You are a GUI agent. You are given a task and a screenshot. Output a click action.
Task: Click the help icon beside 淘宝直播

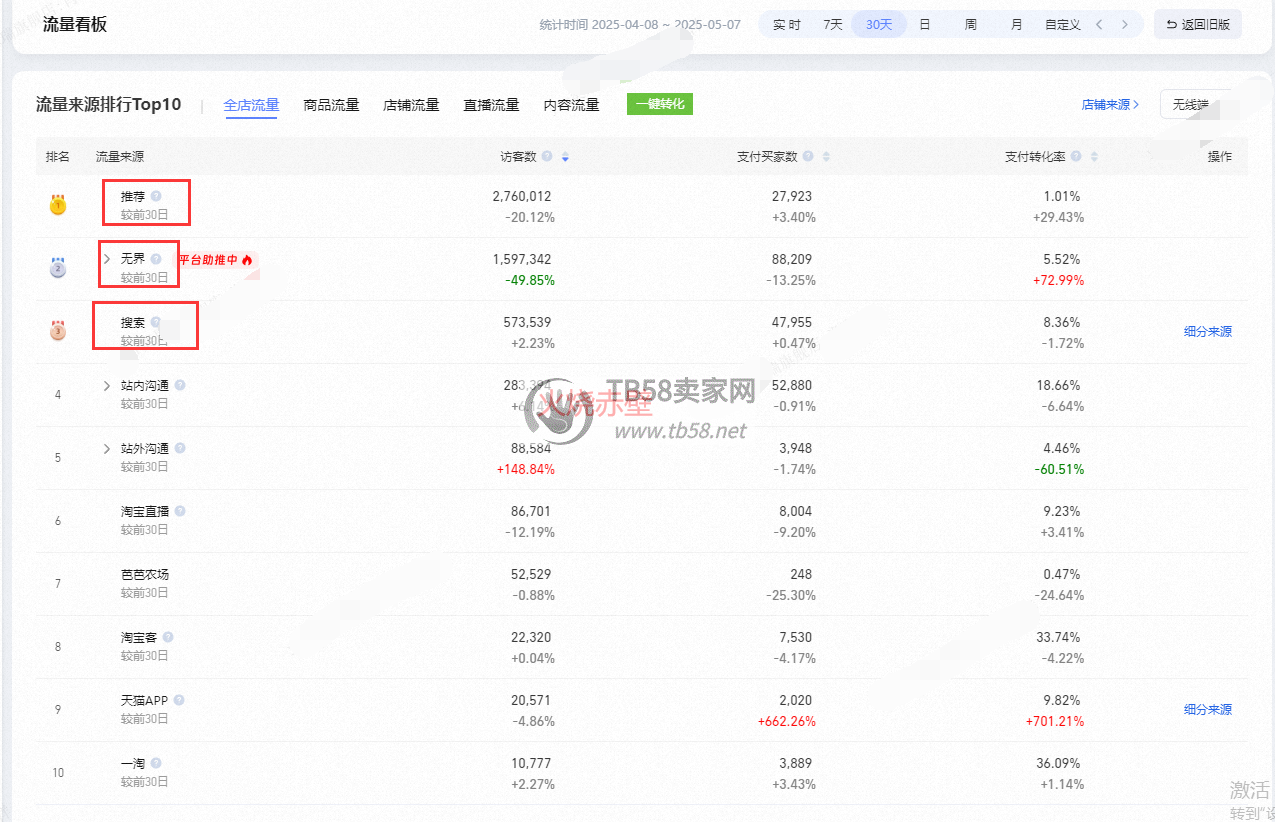[180, 511]
